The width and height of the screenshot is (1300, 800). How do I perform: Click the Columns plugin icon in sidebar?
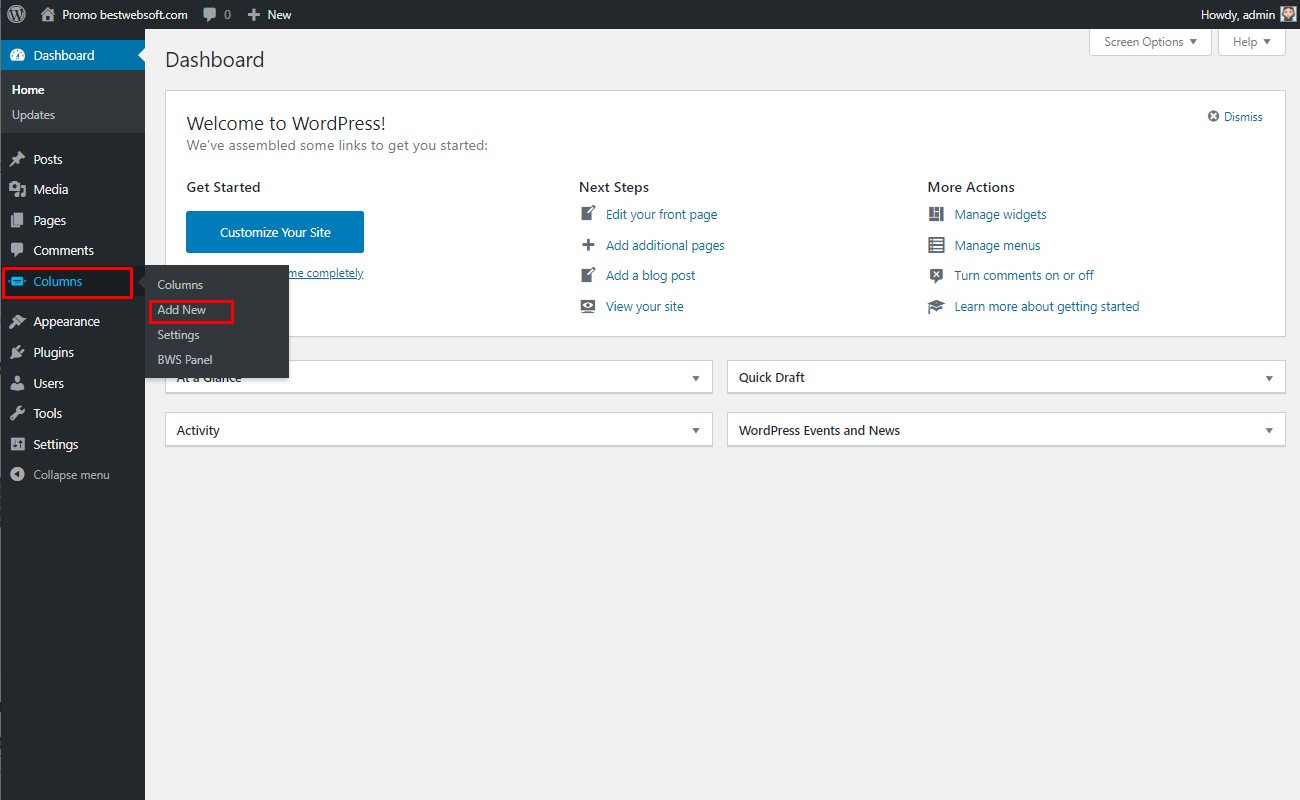click(17, 281)
